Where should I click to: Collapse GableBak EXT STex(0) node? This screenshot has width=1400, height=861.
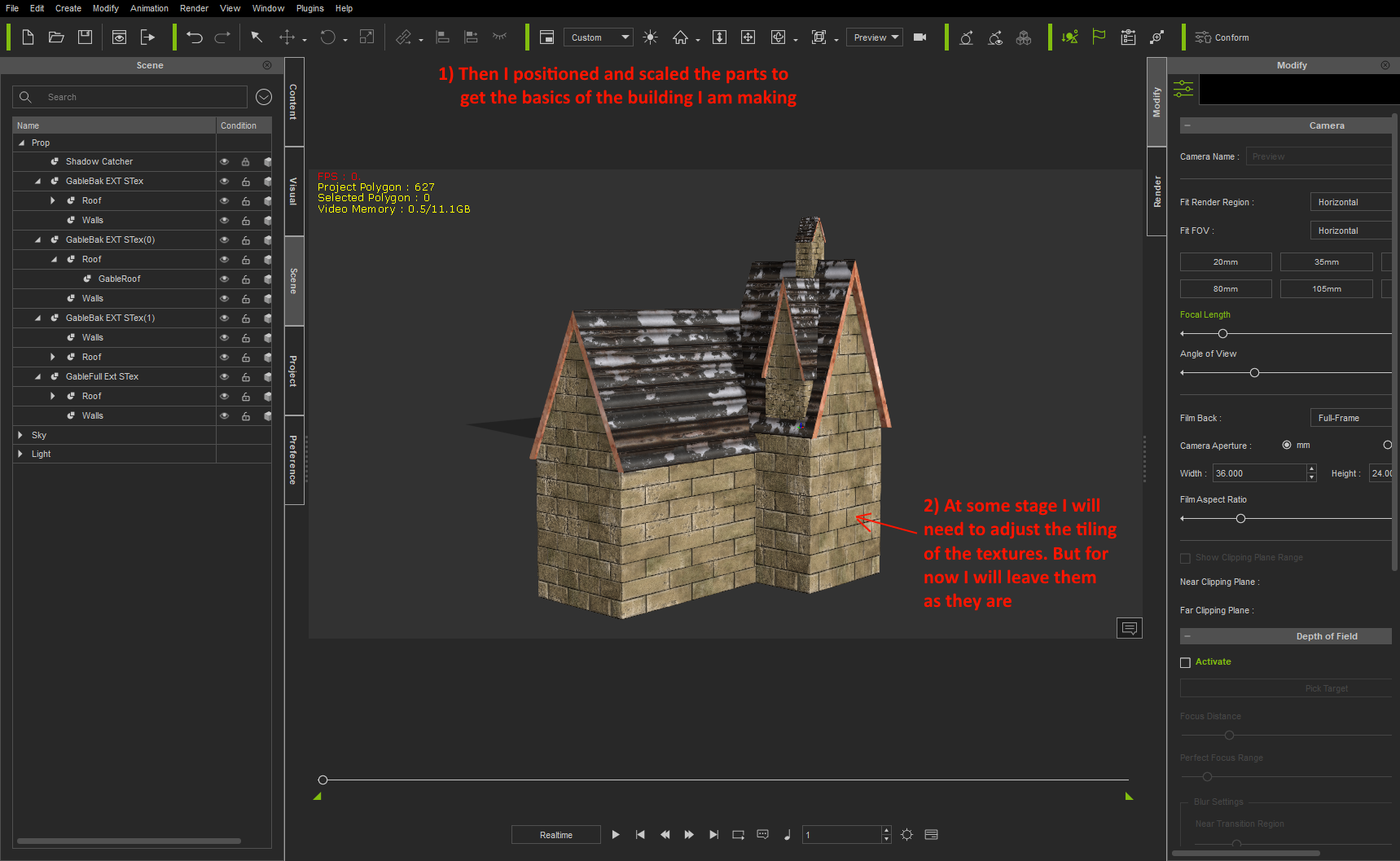(37, 240)
